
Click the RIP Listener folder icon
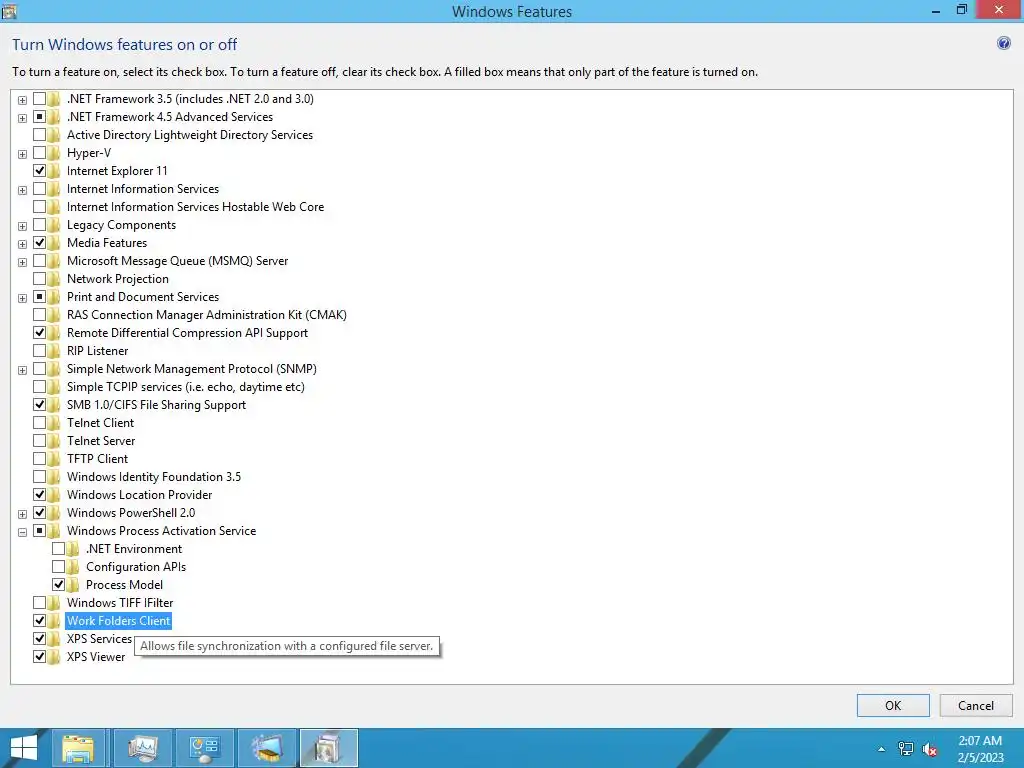pos(54,351)
